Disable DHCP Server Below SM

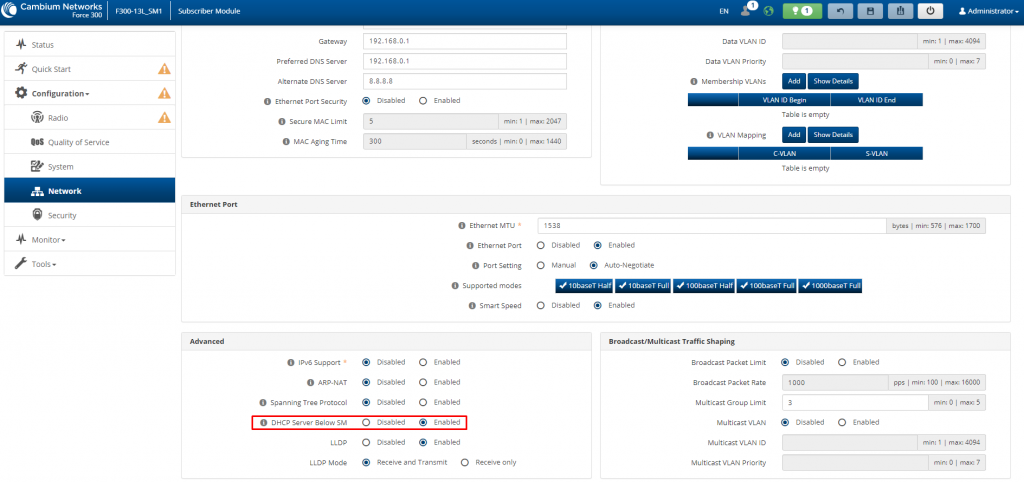point(366,422)
